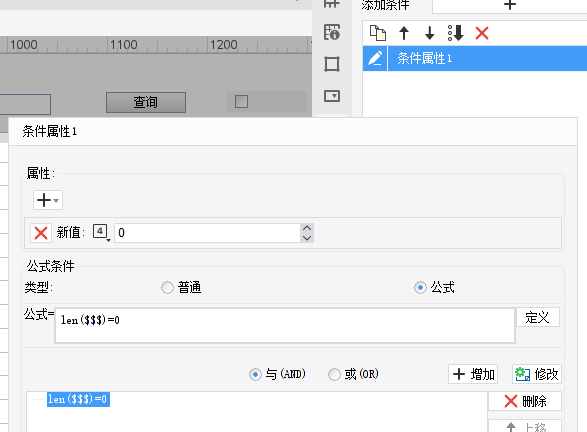The width and height of the screenshot is (587, 432).
Task: Click the 删除 button
Action: coord(525,401)
